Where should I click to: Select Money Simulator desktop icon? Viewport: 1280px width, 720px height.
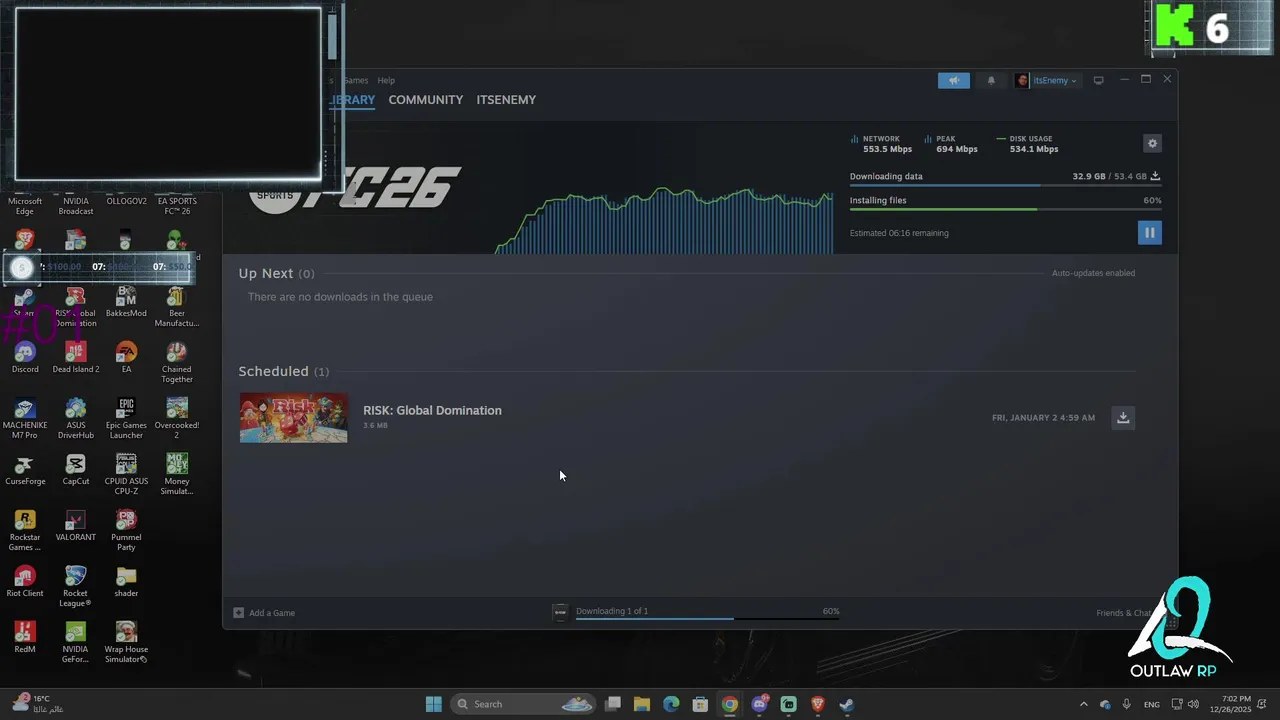[x=177, y=474]
